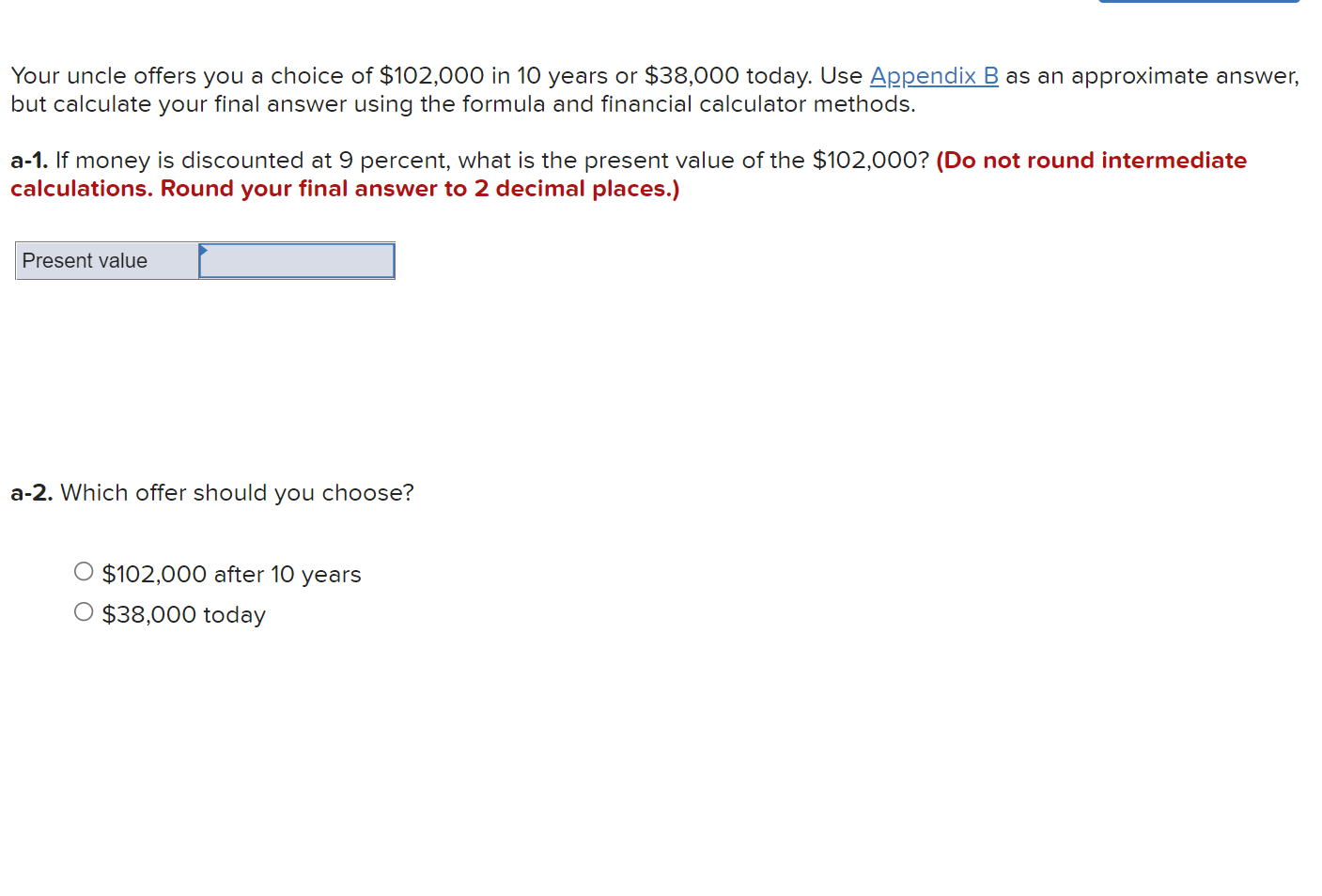Click the partially visible blue button at top
Viewport: 1322px width, 896px height.
(x=1199, y=4)
